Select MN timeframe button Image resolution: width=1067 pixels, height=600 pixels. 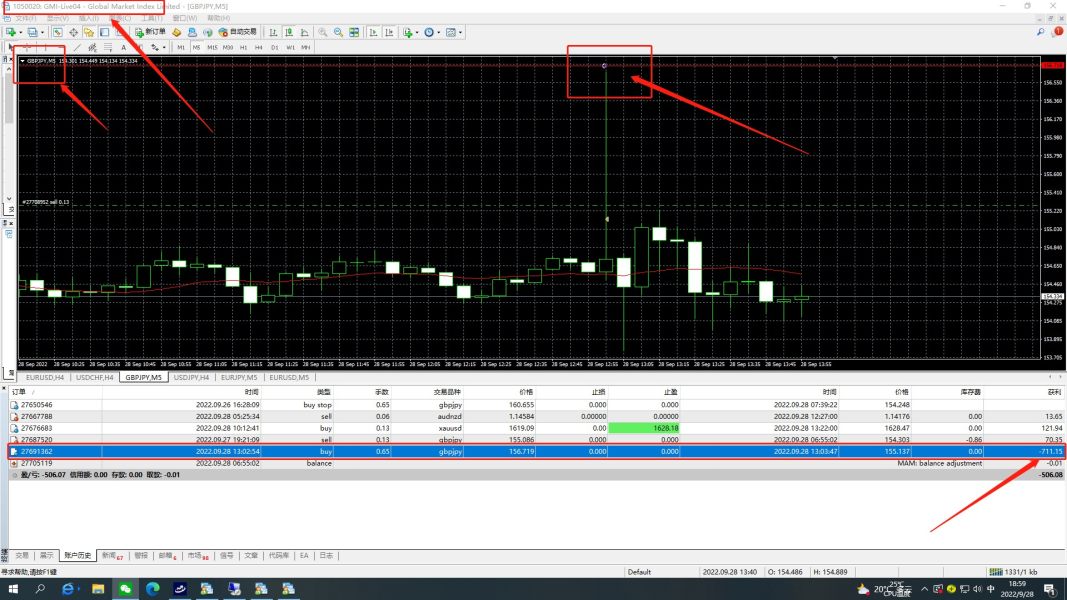pyautogui.click(x=306, y=47)
